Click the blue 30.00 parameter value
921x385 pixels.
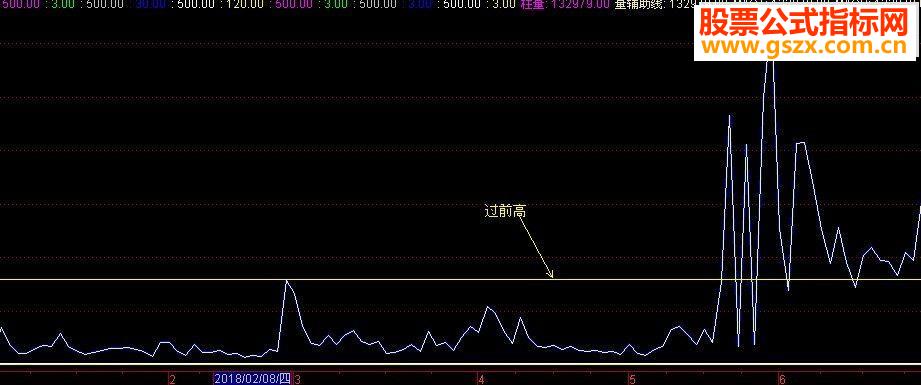[x=151, y=4]
